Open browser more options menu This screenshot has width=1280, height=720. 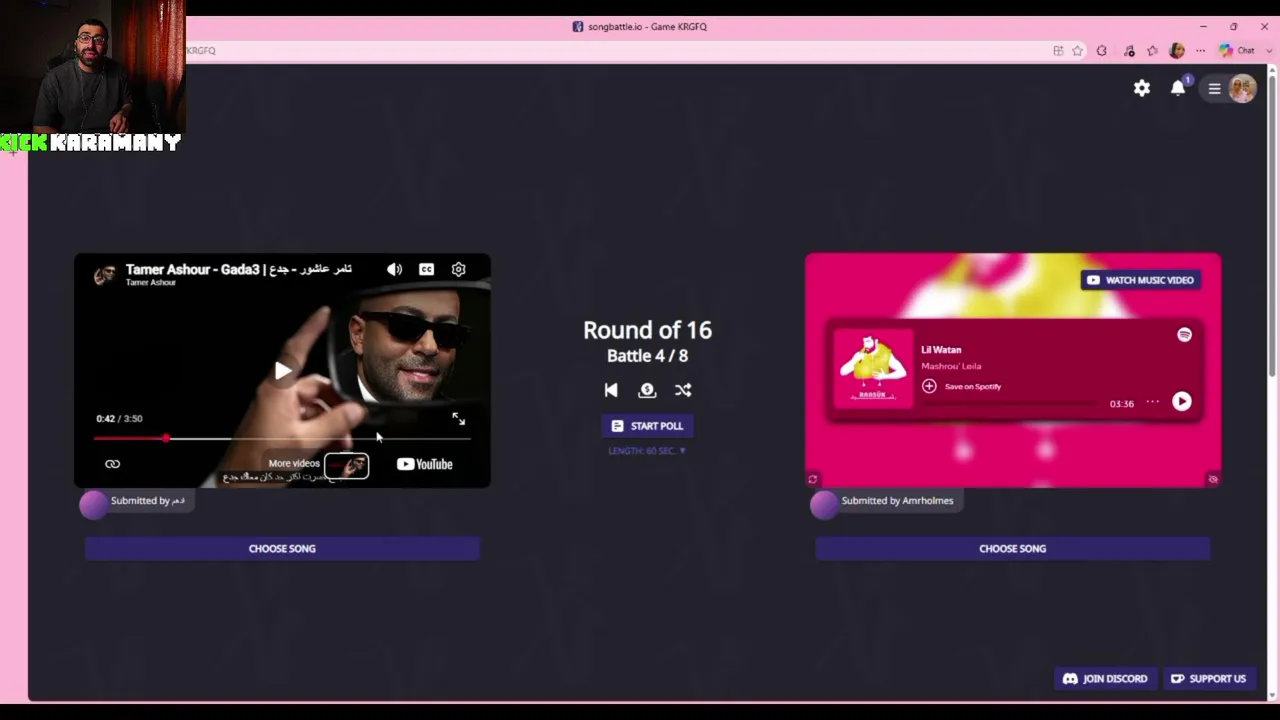[1201, 51]
